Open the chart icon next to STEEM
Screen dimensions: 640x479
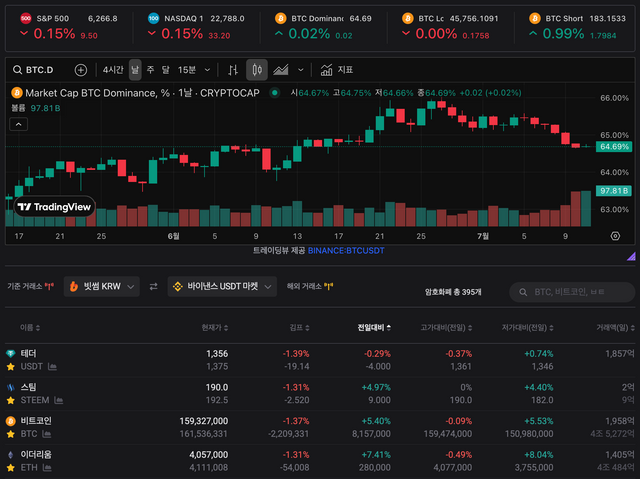coord(58,400)
